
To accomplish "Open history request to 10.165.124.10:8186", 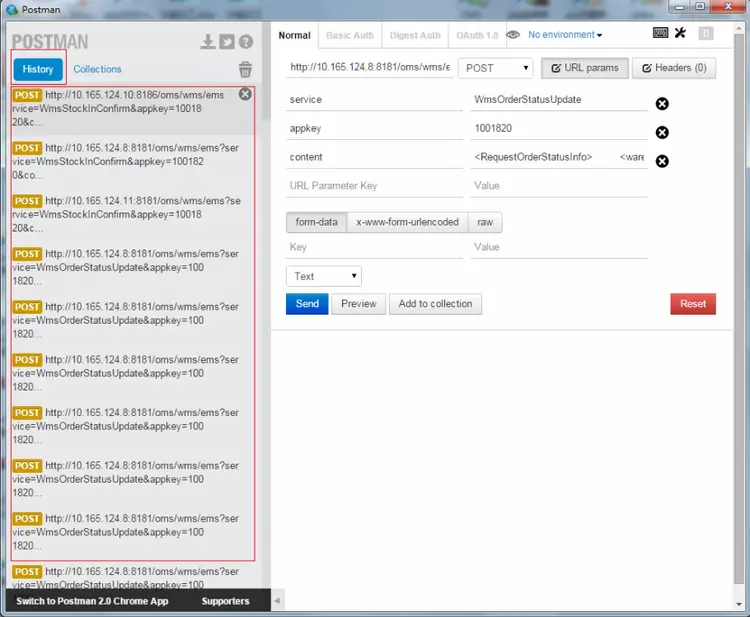I will pos(126,109).
